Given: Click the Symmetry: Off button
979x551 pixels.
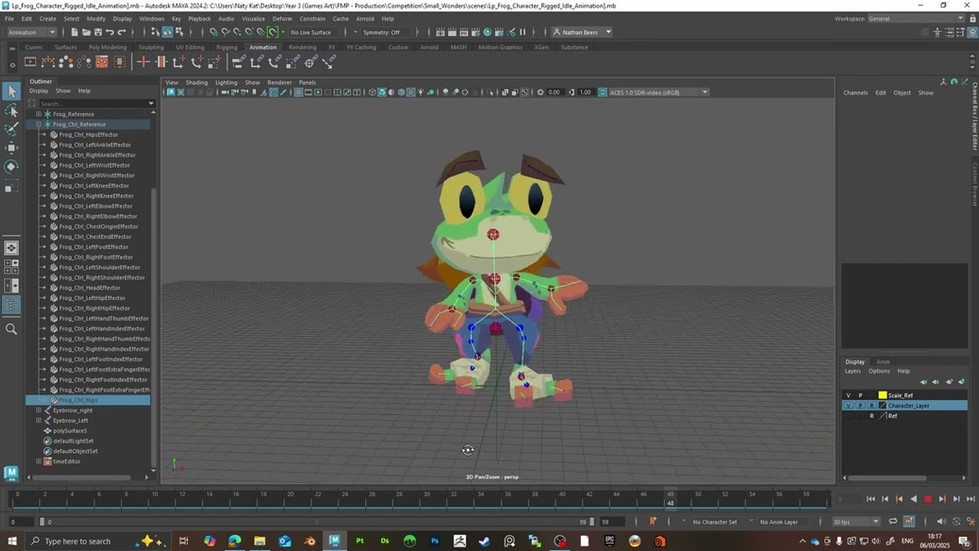Looking at the screenshot, I should 381,32.
